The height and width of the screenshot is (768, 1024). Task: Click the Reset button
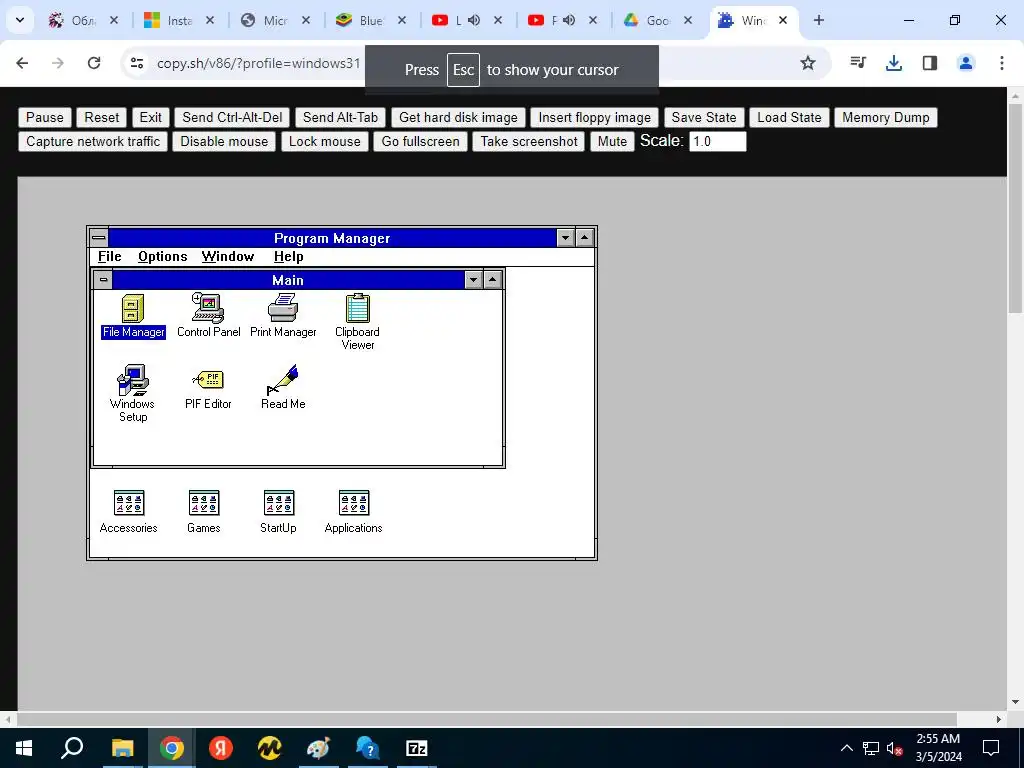[x=102, y=118]
